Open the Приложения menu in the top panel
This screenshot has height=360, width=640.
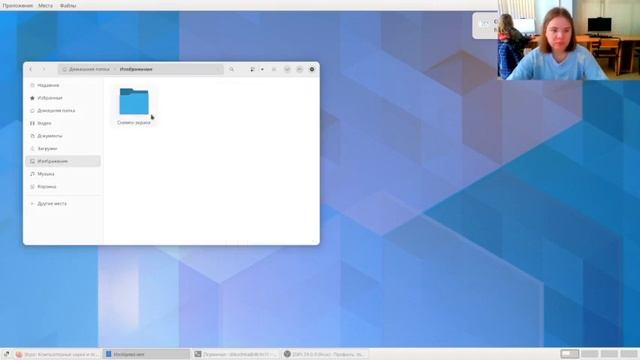click(x=18, y=6)
